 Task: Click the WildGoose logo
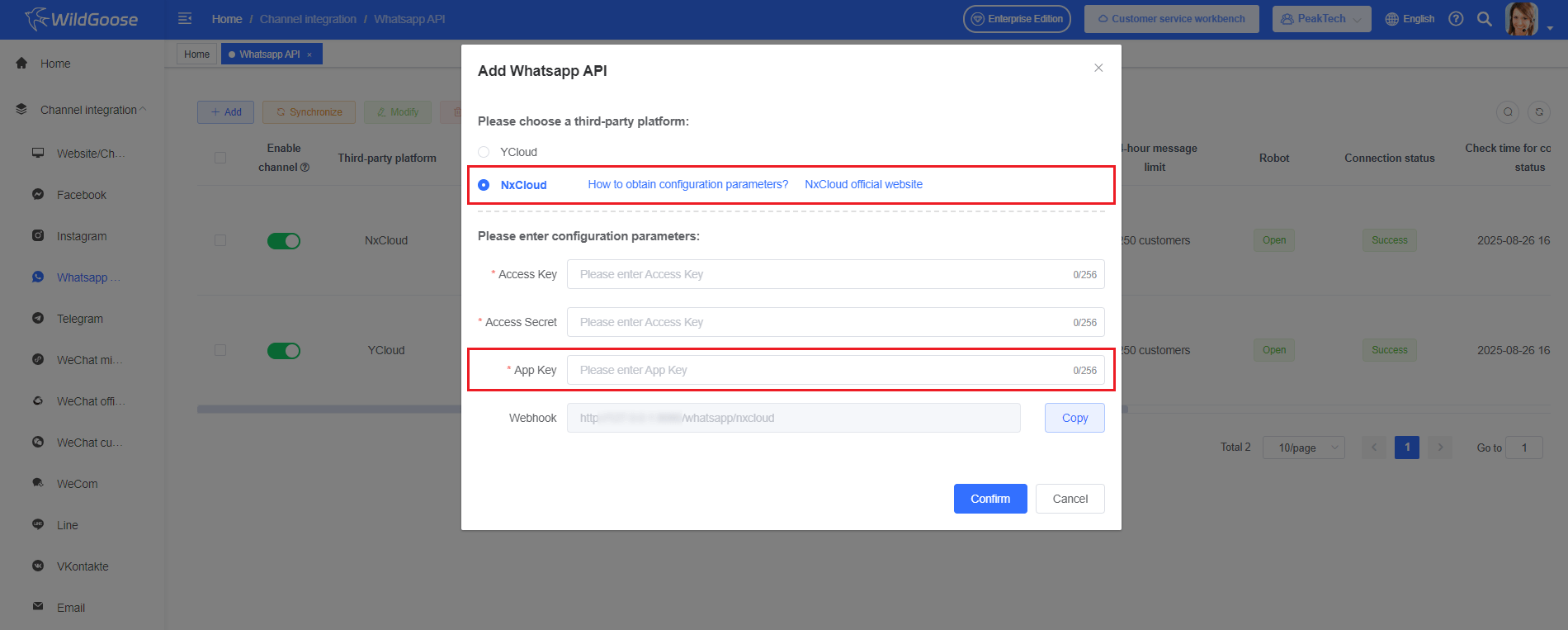81,19
